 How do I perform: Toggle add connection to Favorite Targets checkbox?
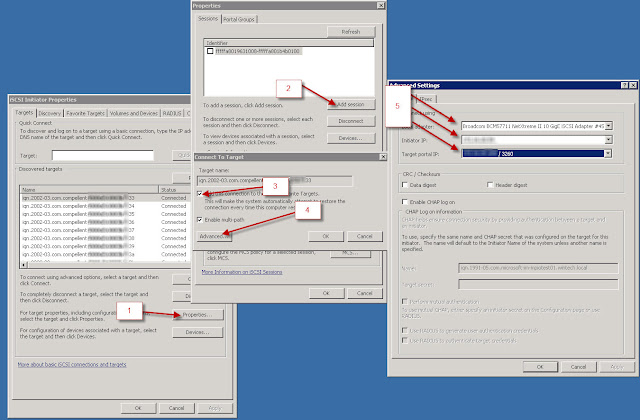pos(200,193)
